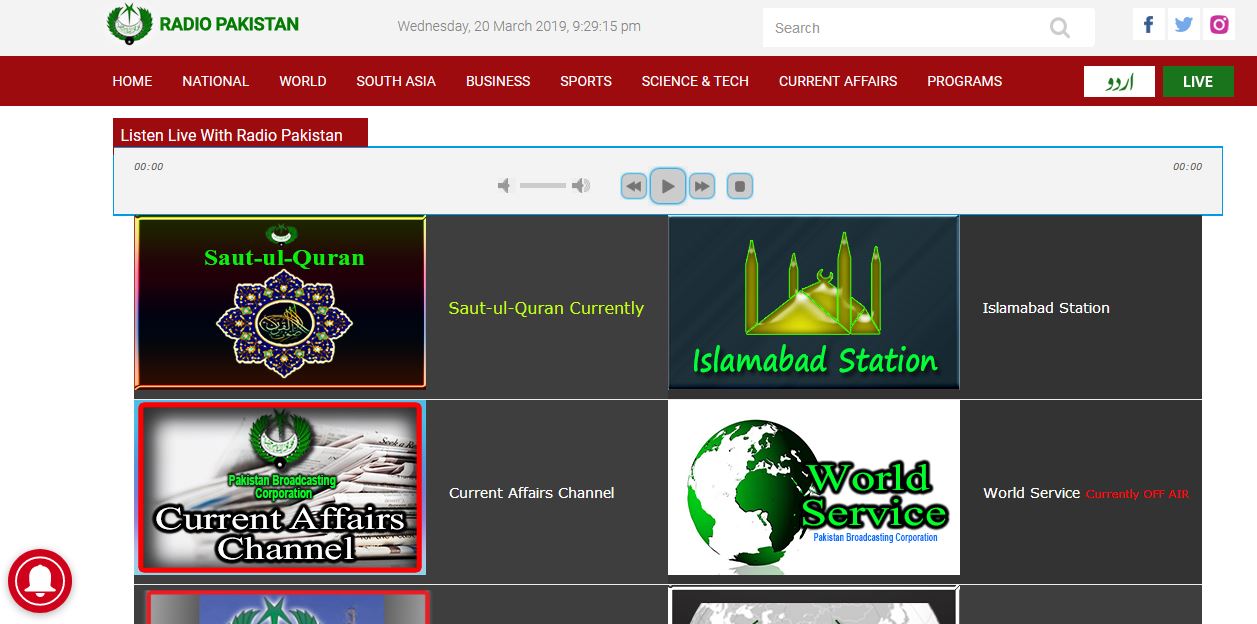Image resolution: width=1257 pixels, height=624 pixels.
Task: Open the CURRENT AFFAIRS menu
Action: (838, 81)
